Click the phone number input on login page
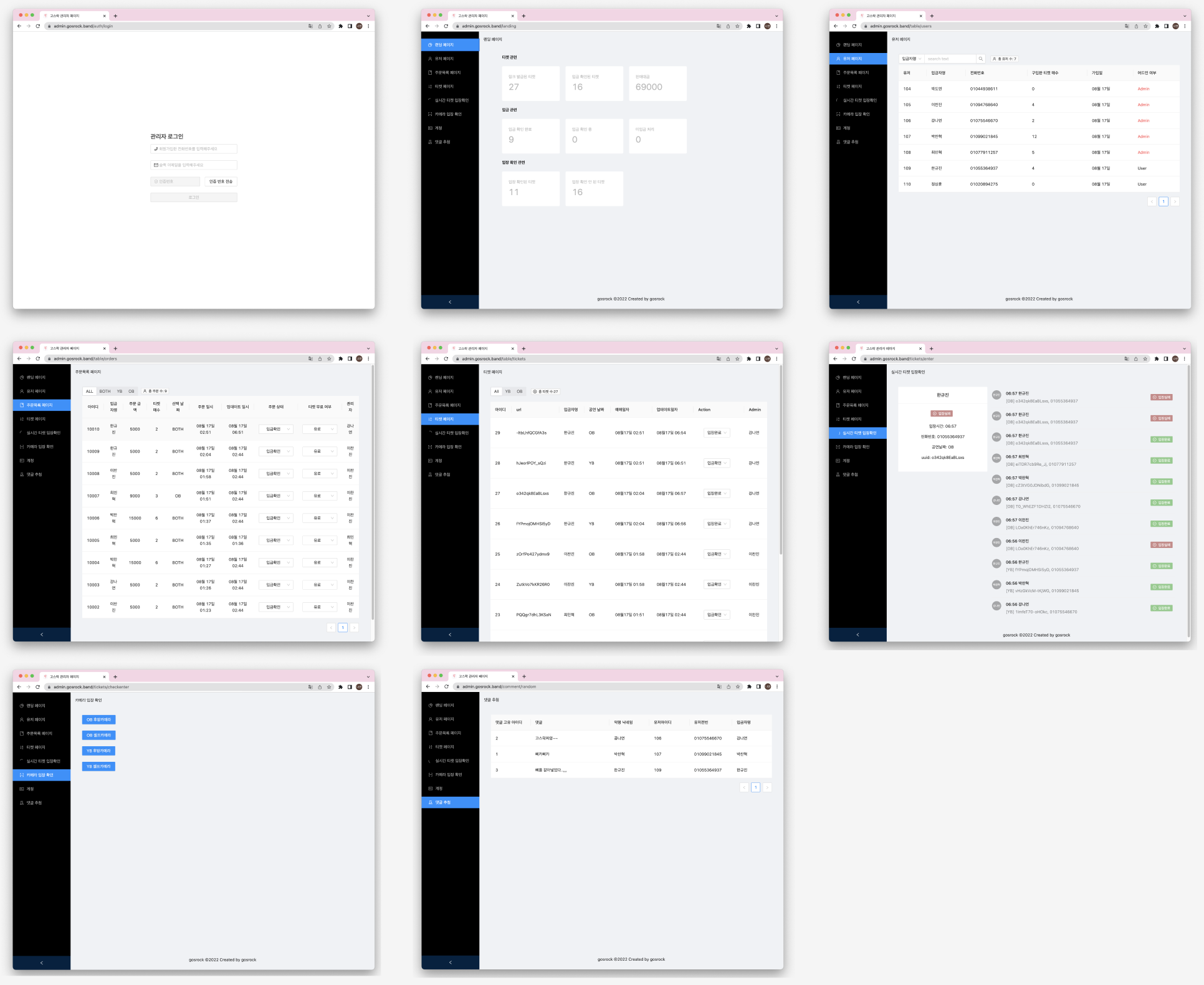Screen dimensions: 1204x985 click(x=194, y=149)
